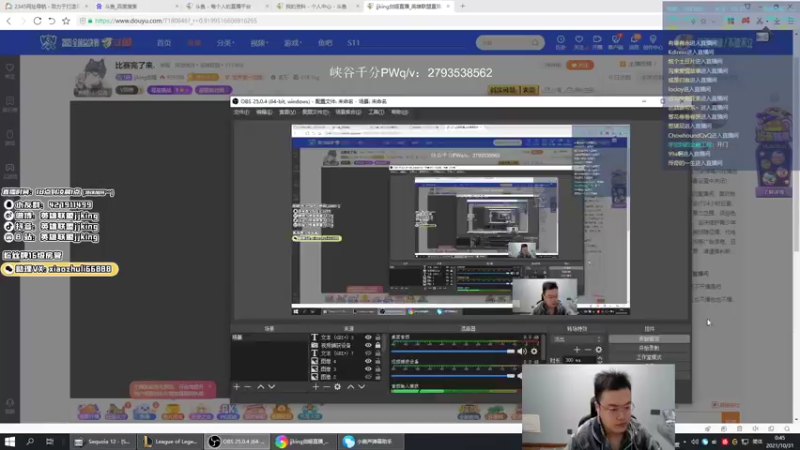The image size is (800, 450).
Task: Bookmark the page with the star icon in toolbar
Action: coord(66,21)
